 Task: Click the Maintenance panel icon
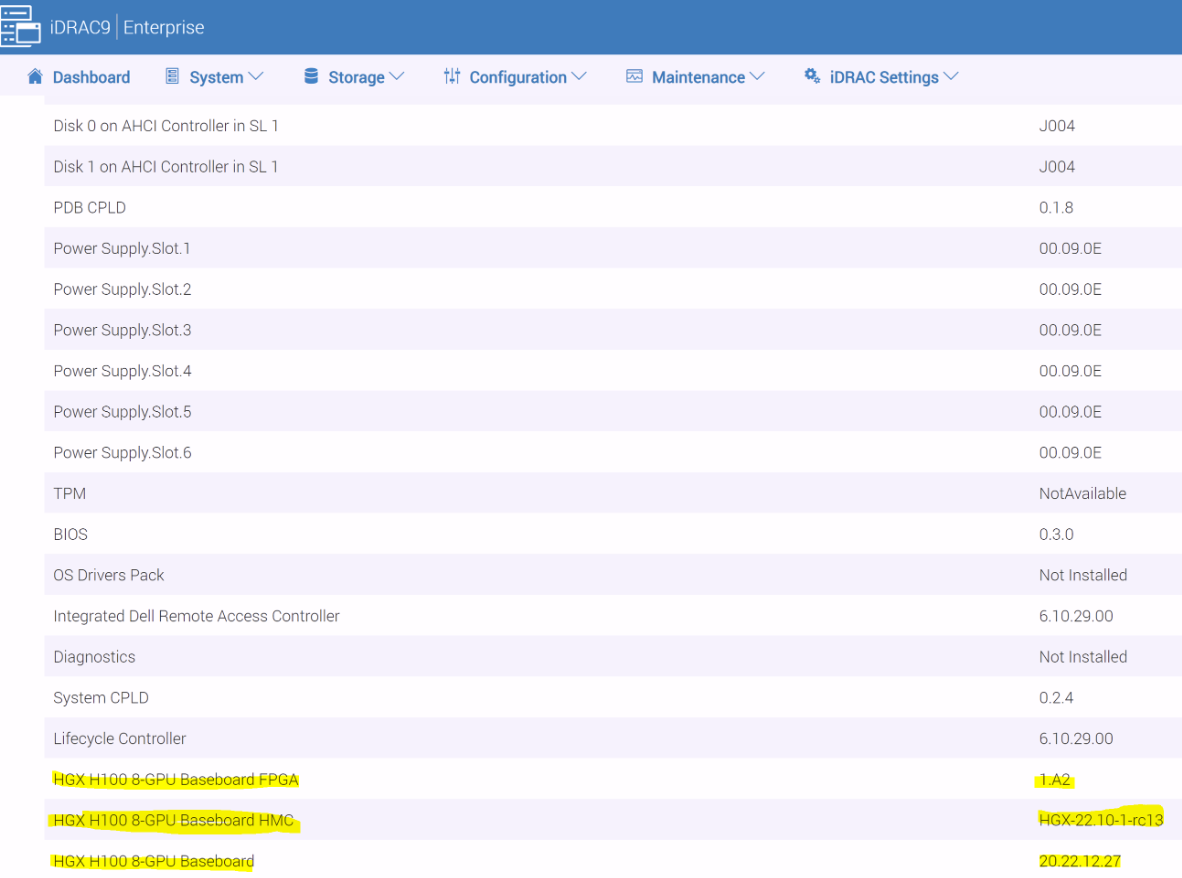633,77
